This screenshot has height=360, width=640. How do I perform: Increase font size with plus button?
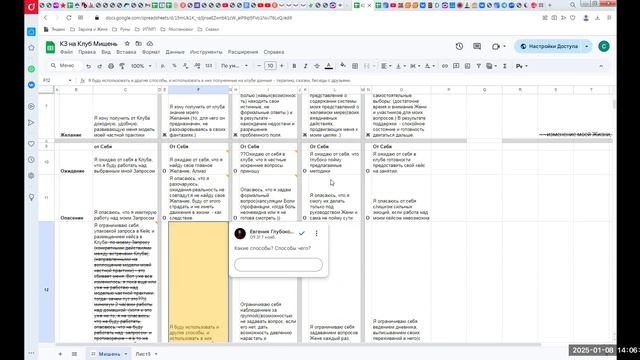[x=282, y=66]
